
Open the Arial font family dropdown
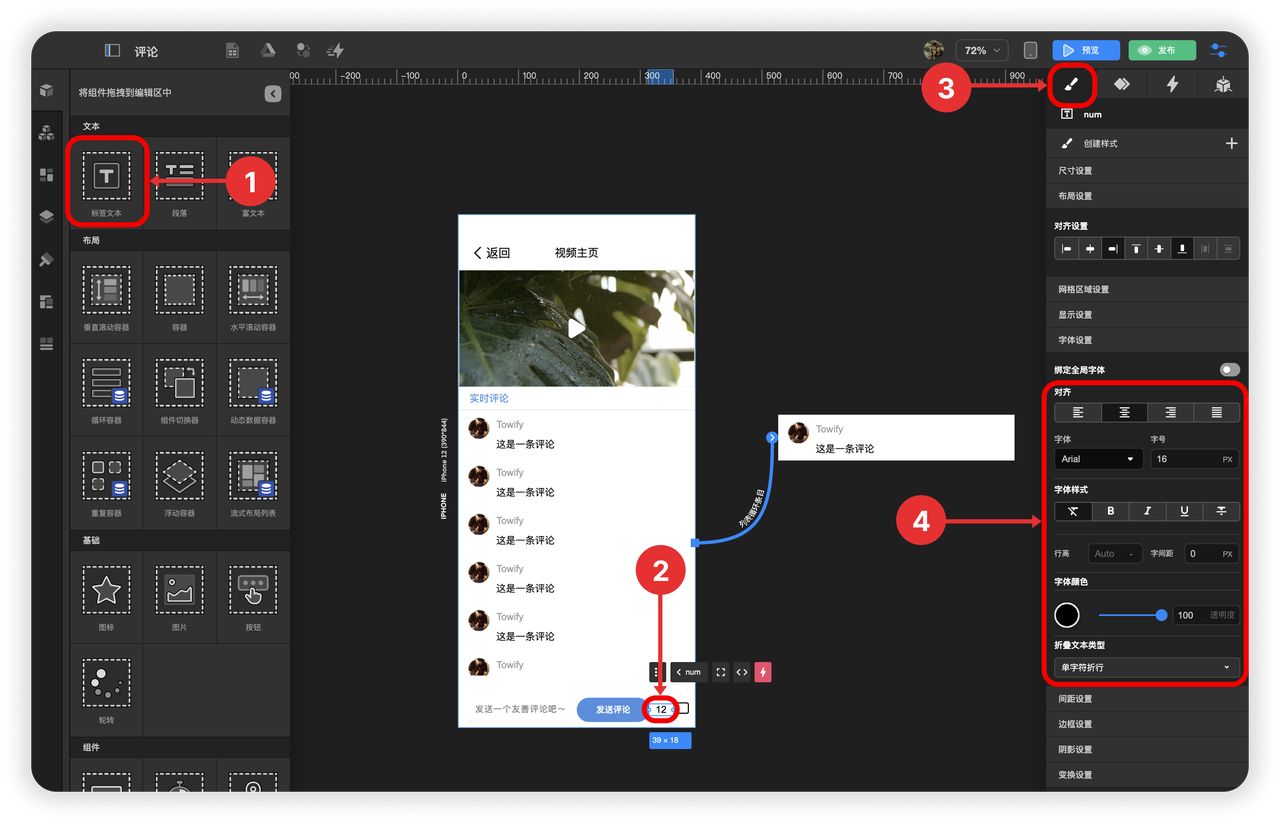(1098, 459)
